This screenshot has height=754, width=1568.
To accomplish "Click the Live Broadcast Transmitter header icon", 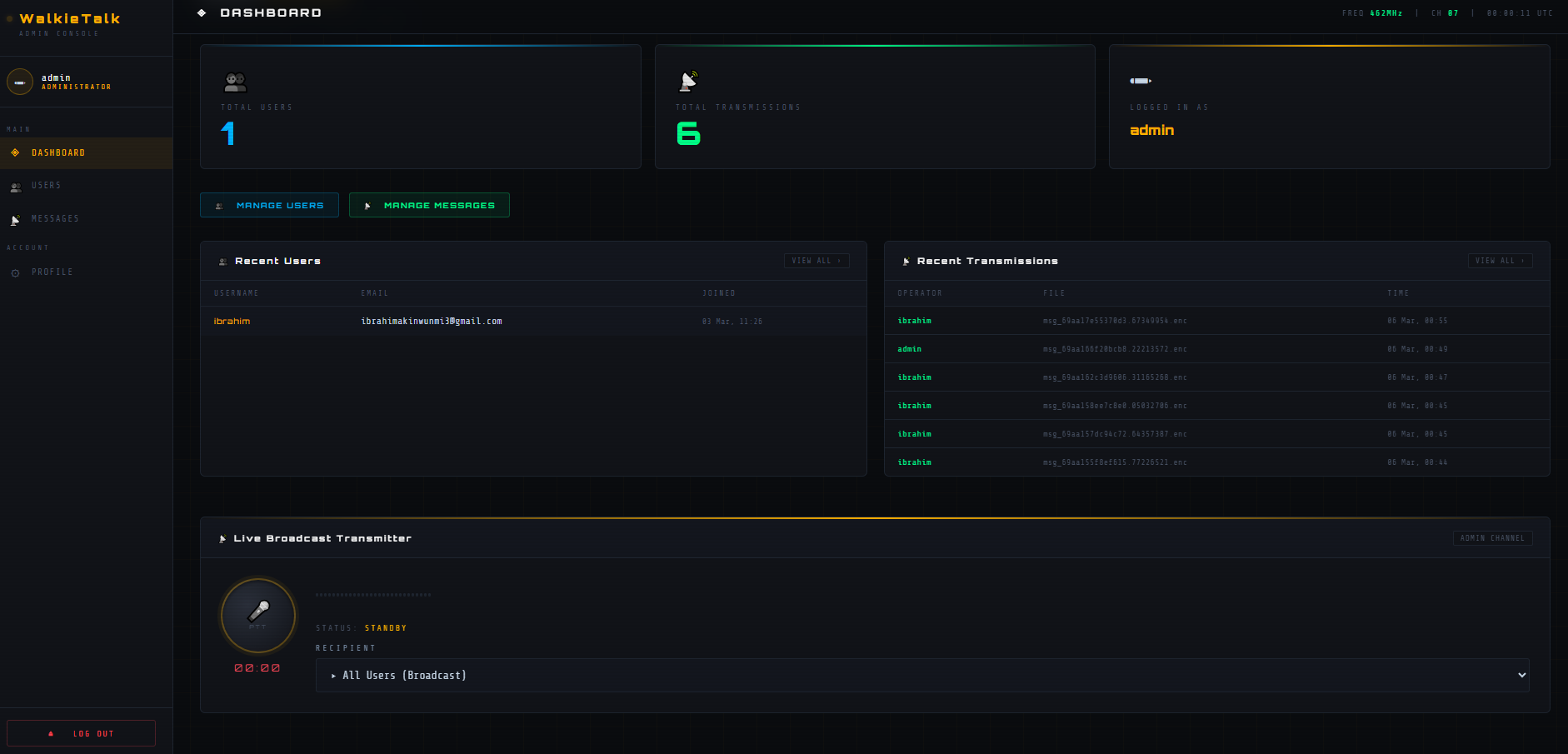I will 222,539.
